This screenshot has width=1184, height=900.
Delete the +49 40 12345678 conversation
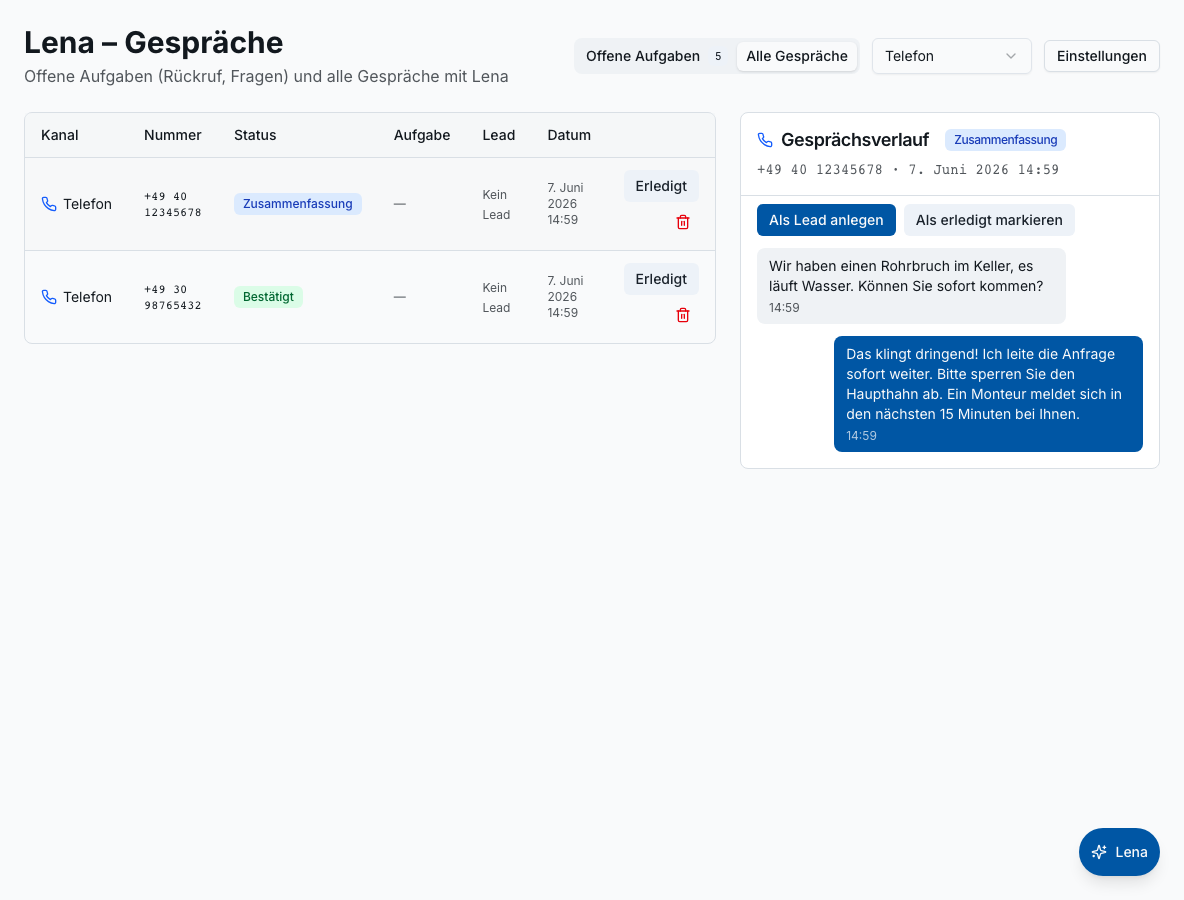(x=683, y=222)
